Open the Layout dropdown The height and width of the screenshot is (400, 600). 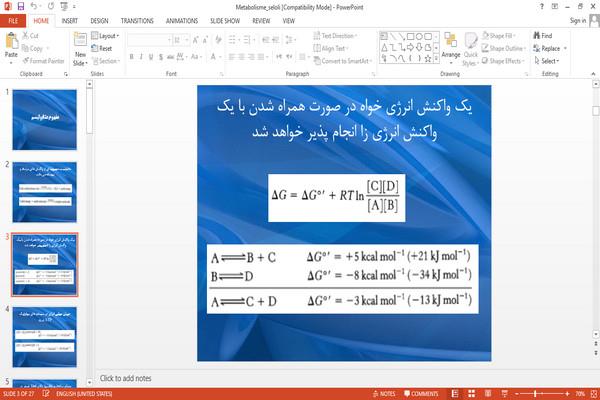tap(105, 36)
